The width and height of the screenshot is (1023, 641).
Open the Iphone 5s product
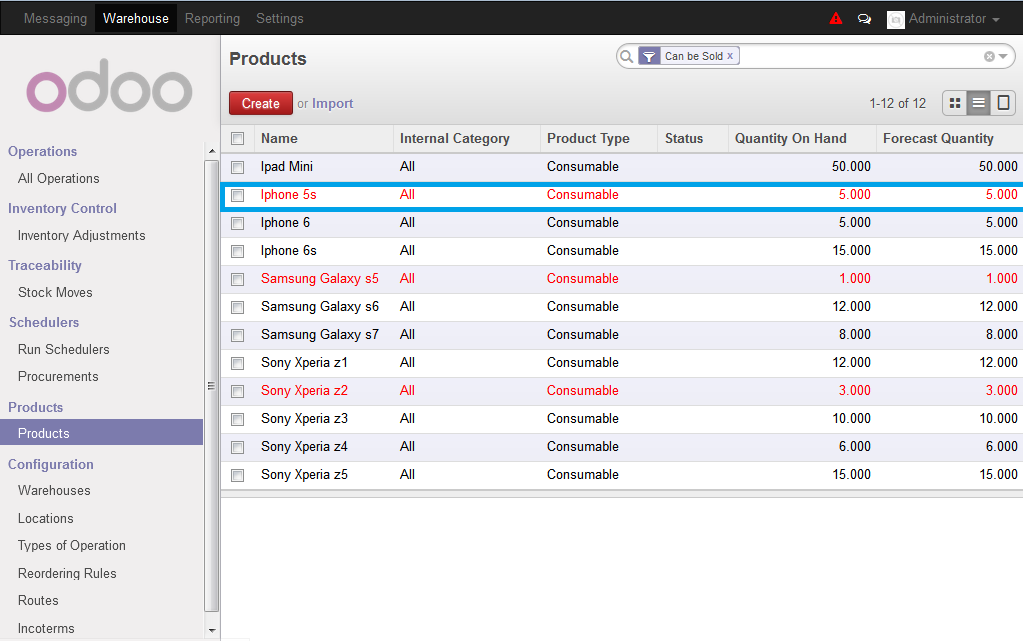(288, 195)
